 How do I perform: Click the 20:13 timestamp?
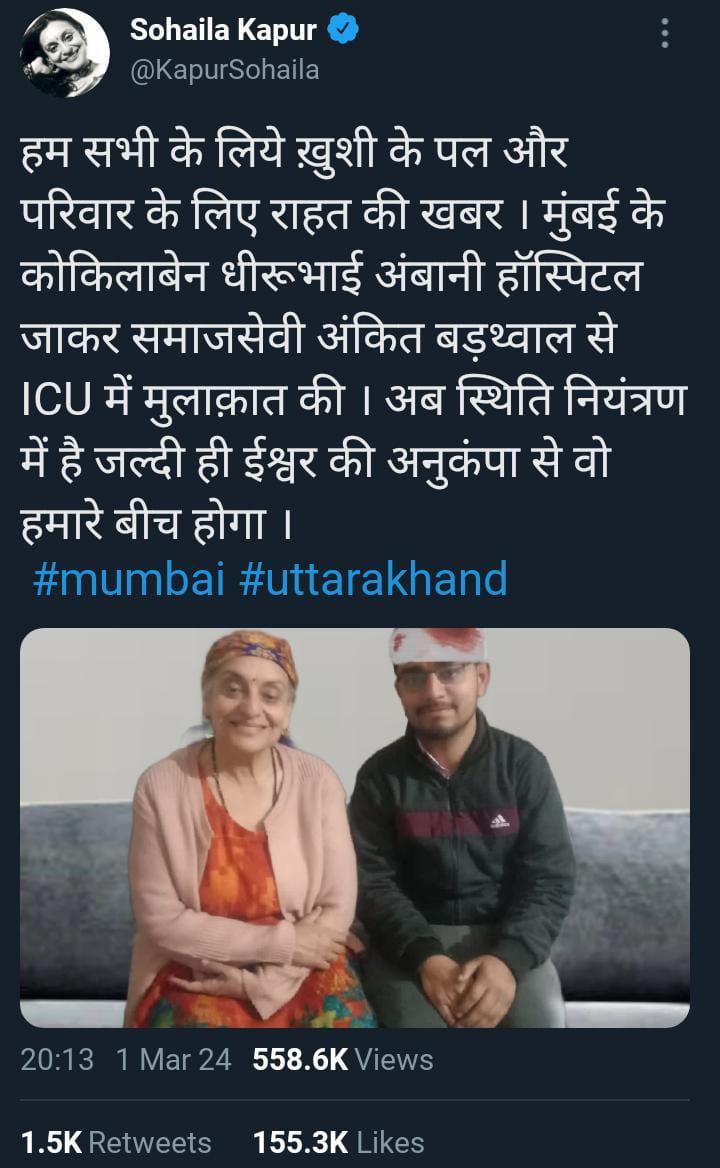tap(57, 1059)
